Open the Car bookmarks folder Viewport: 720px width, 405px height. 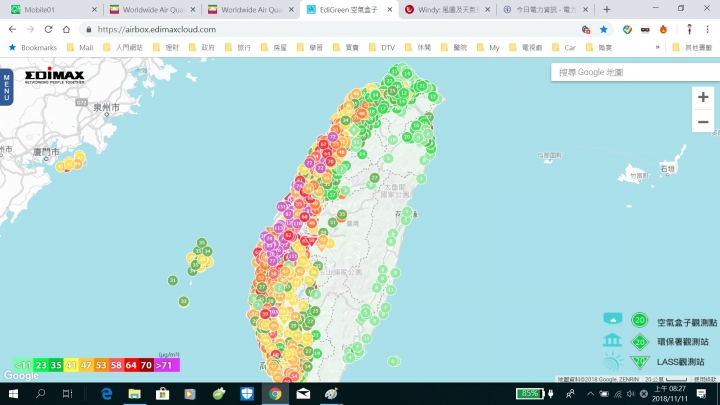[x=564, y=47]
